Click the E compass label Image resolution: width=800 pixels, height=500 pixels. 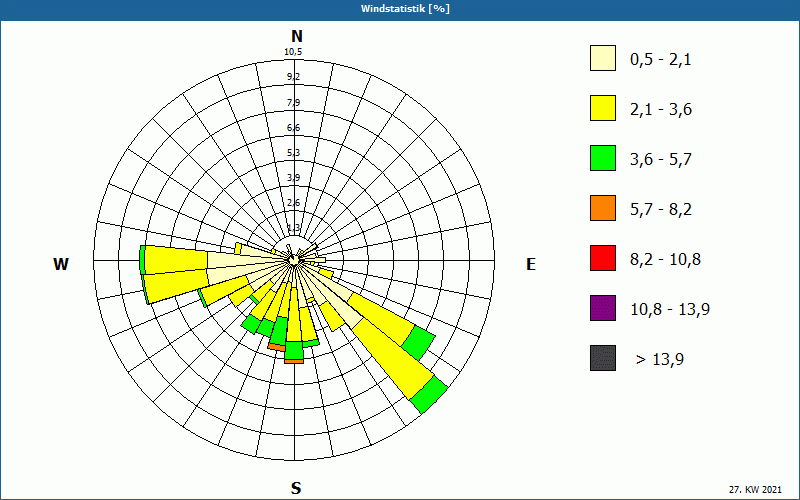point(531,264)
